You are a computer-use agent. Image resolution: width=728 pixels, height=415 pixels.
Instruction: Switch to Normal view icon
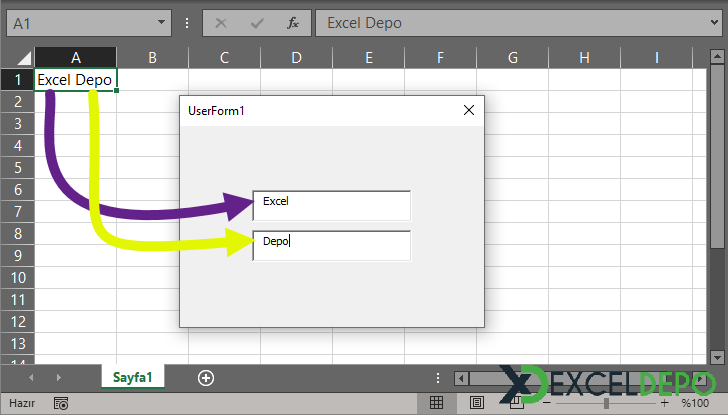[436, 402]
